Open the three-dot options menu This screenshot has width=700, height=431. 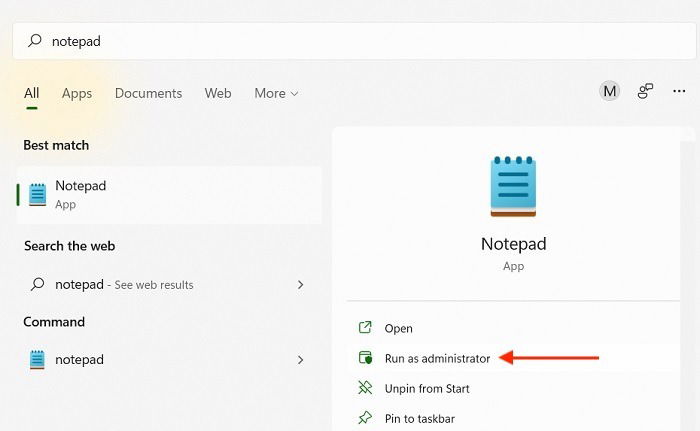coord(679,91)
